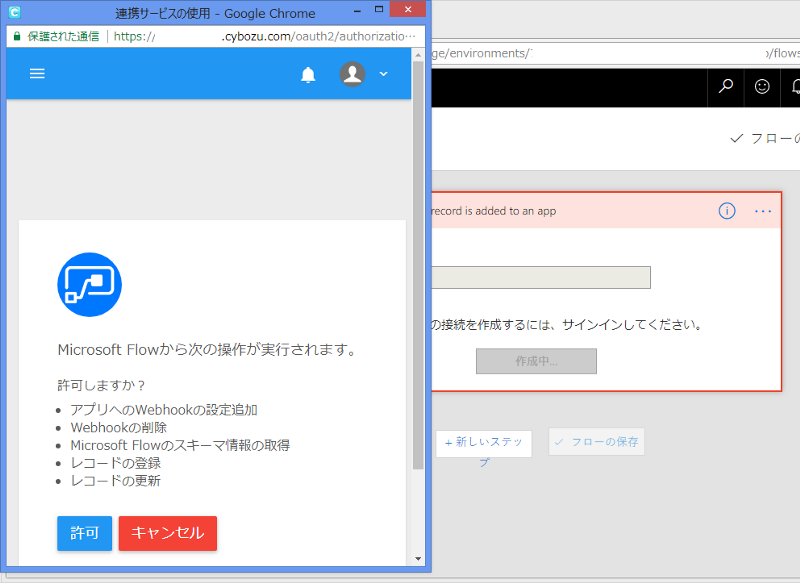Click the notification bell in the blue header

tap(308, 75)
